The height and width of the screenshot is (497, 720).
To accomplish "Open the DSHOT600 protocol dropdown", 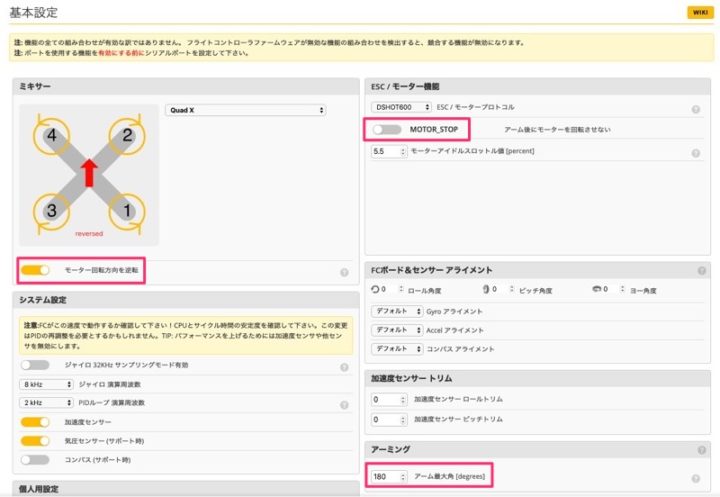I will 401,106.
